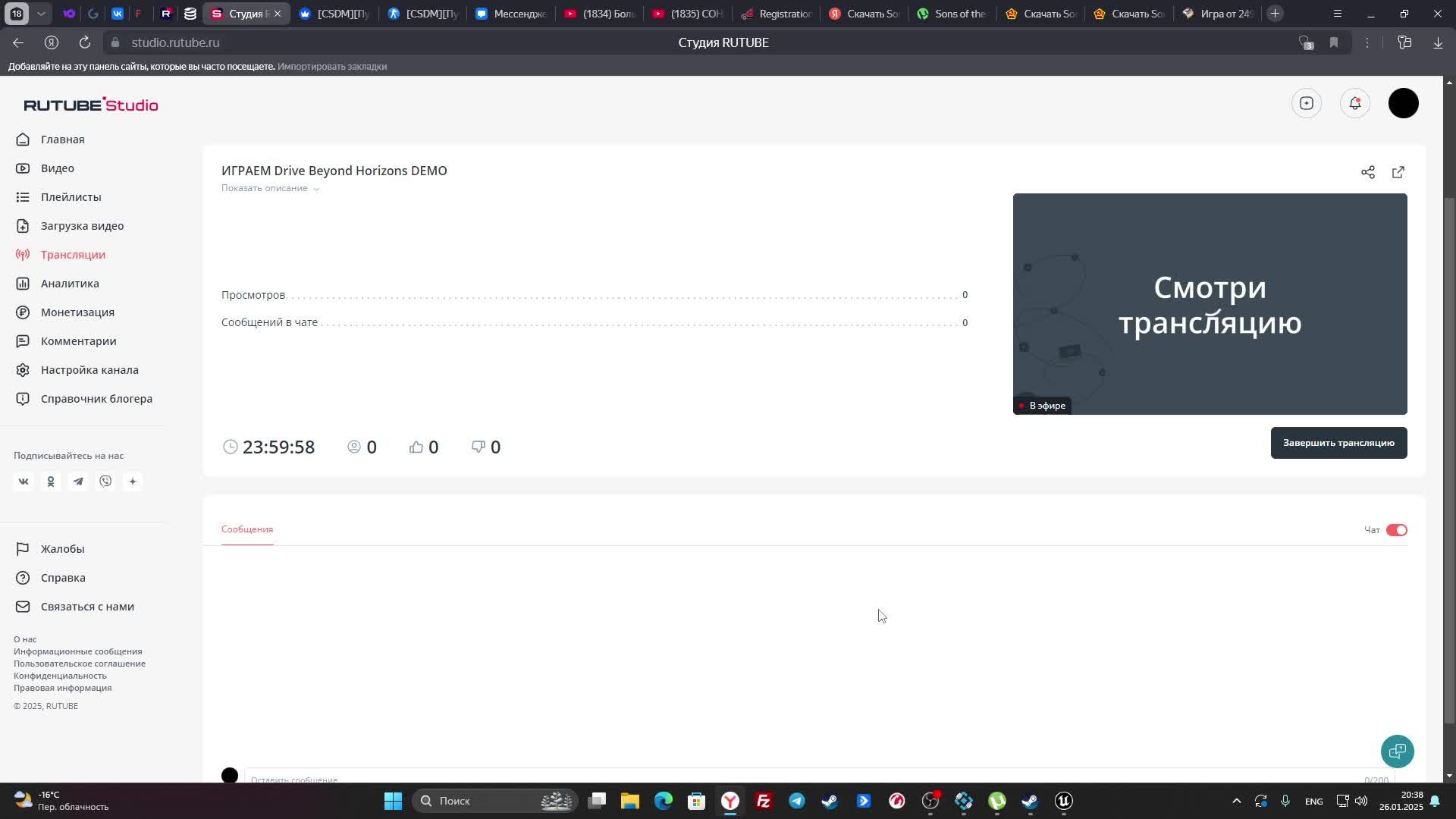Open the tab group dropdown arrow
Viewport: 1456px width, 819px height.
click(x=41, y=14)
